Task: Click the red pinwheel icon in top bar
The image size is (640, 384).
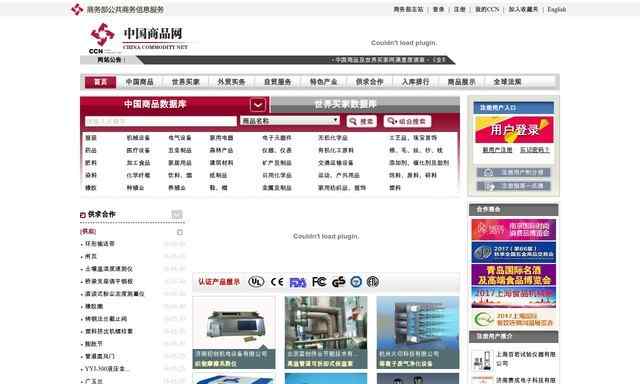Action: tap(77, 9)
